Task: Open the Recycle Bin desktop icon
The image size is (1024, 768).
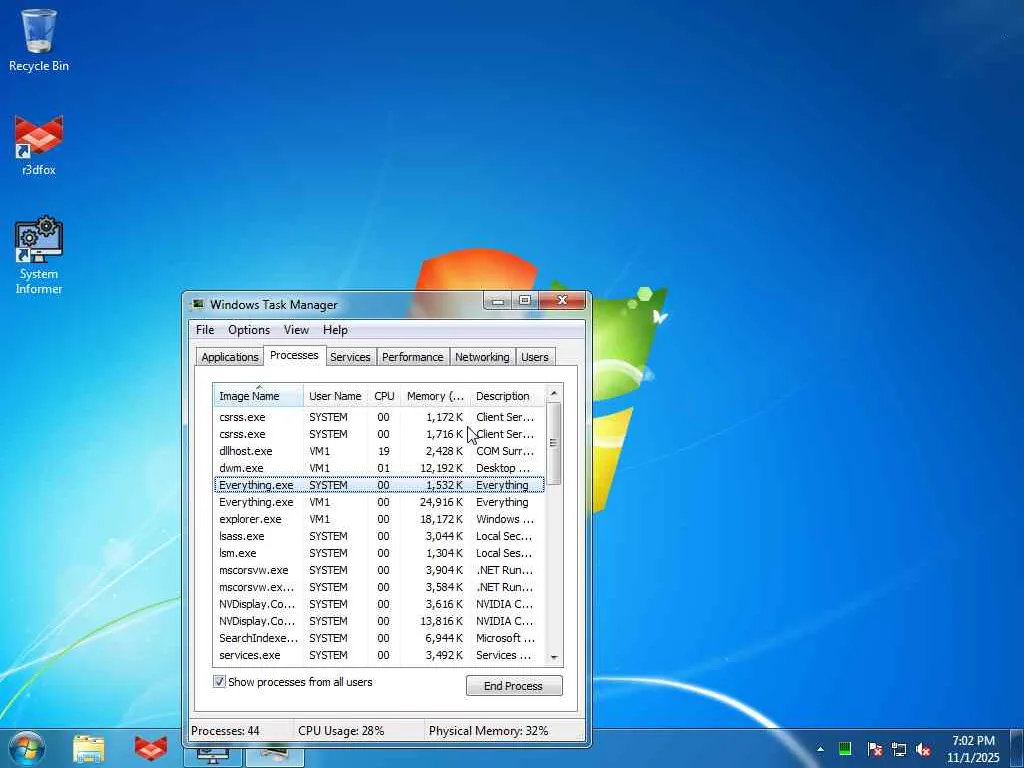Action: click(39, 40)
